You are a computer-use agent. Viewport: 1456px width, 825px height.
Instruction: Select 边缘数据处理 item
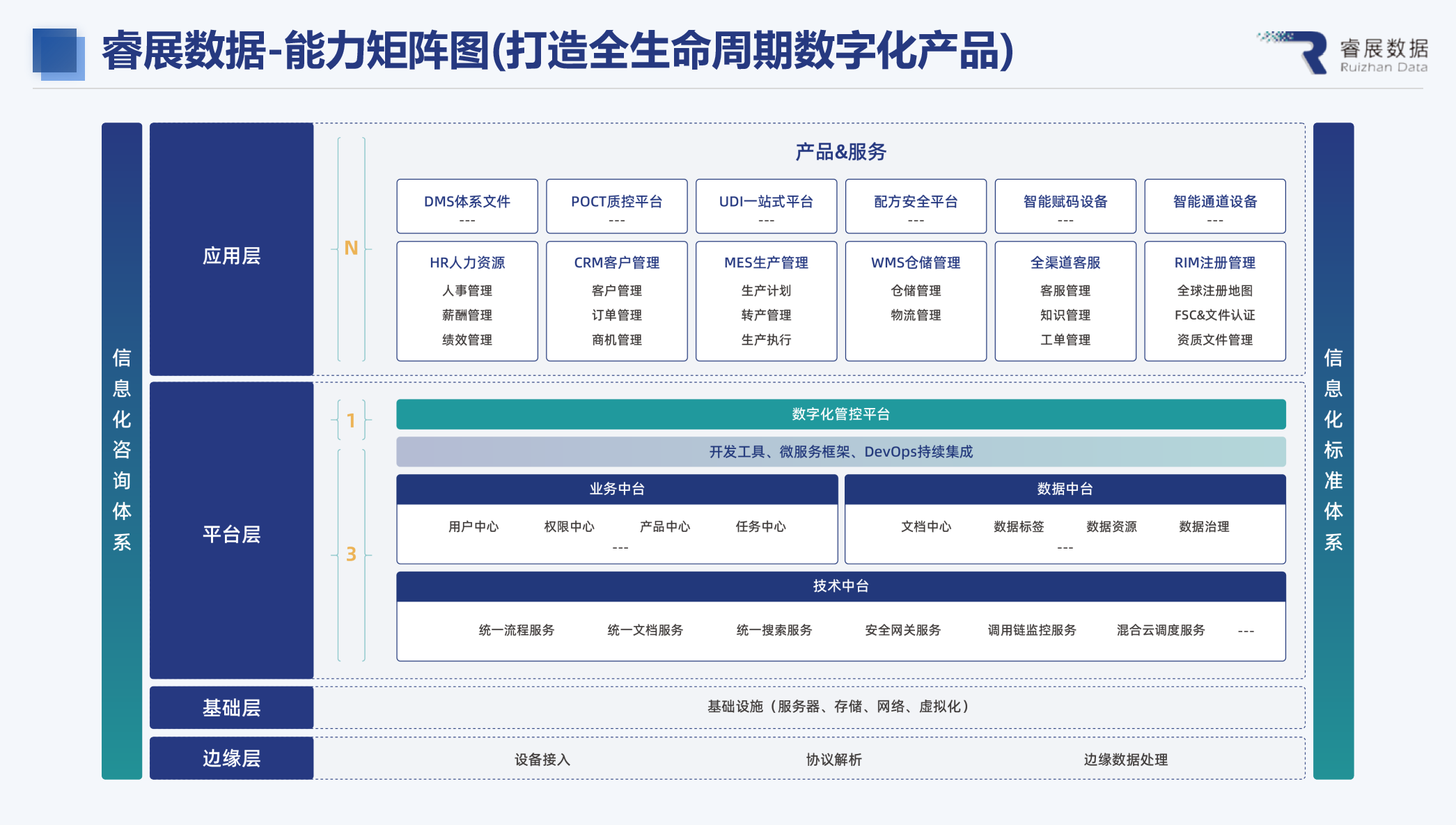tap(1125, 760)
